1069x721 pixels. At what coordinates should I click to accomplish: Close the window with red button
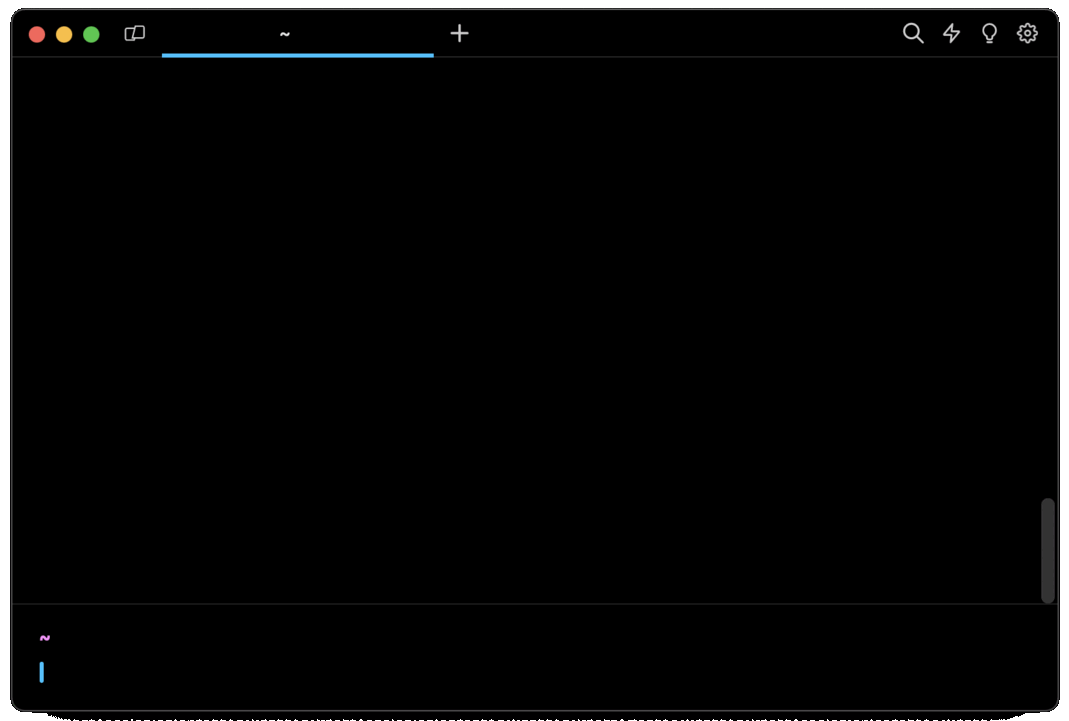(37, 35)
